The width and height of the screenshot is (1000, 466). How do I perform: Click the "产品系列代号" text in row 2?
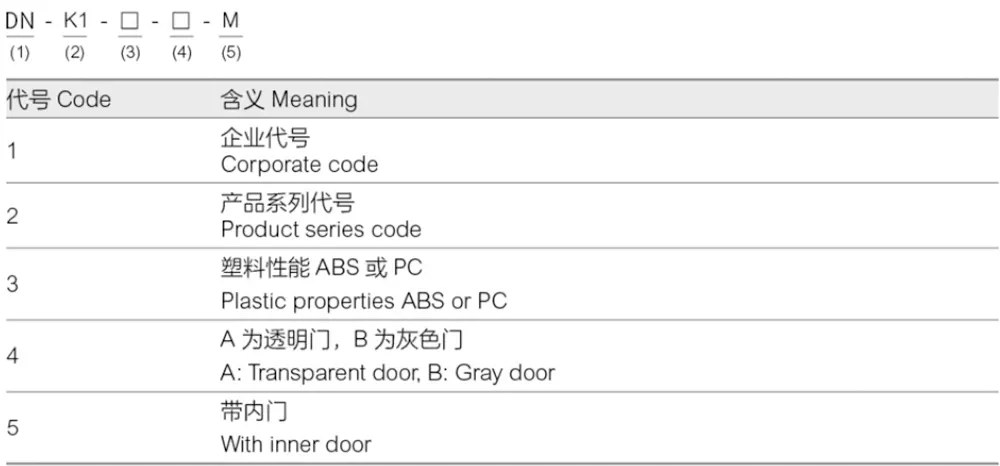click(287, 204)
